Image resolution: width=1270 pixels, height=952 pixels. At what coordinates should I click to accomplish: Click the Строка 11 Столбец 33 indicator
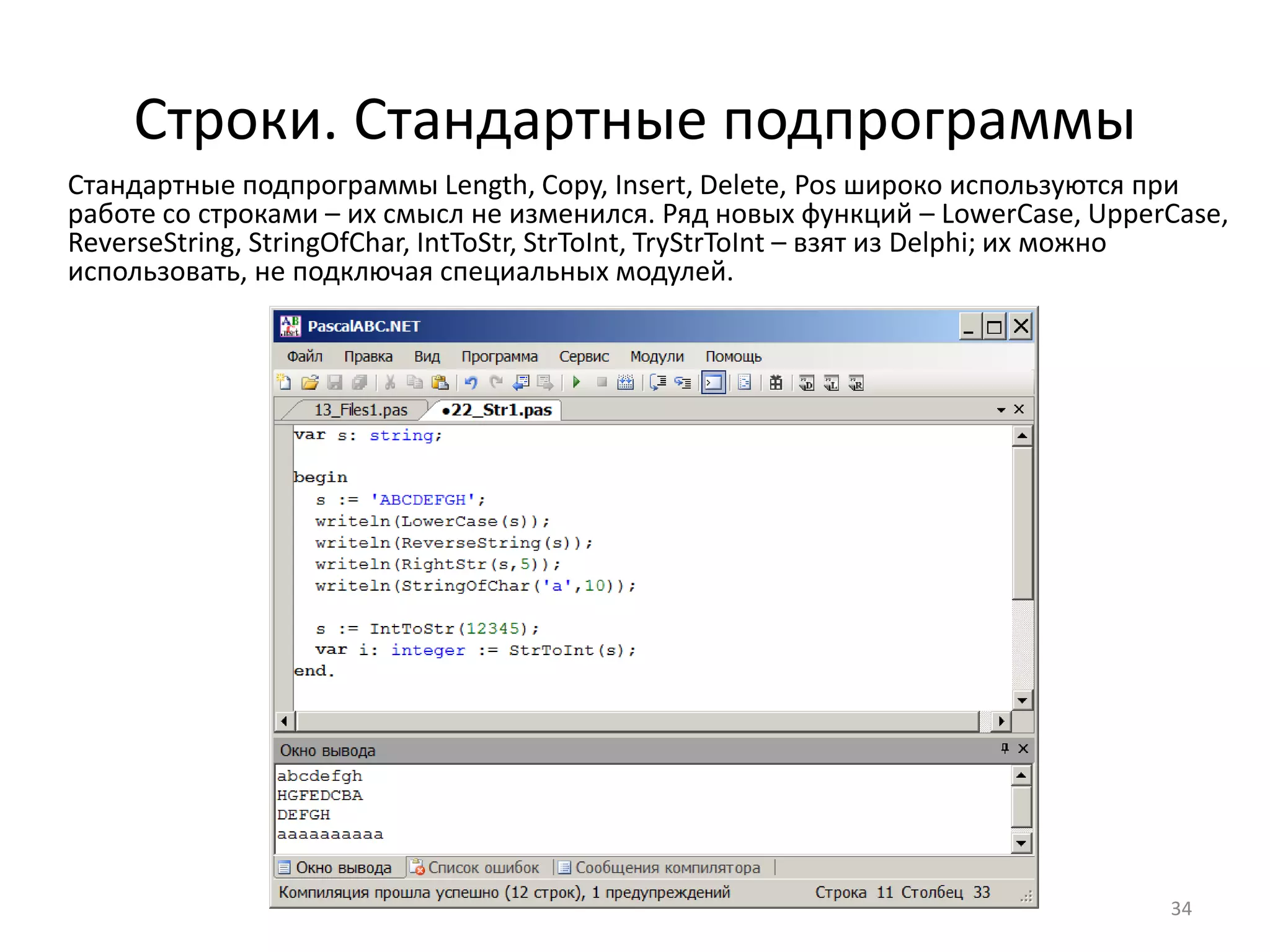point(902,892)
